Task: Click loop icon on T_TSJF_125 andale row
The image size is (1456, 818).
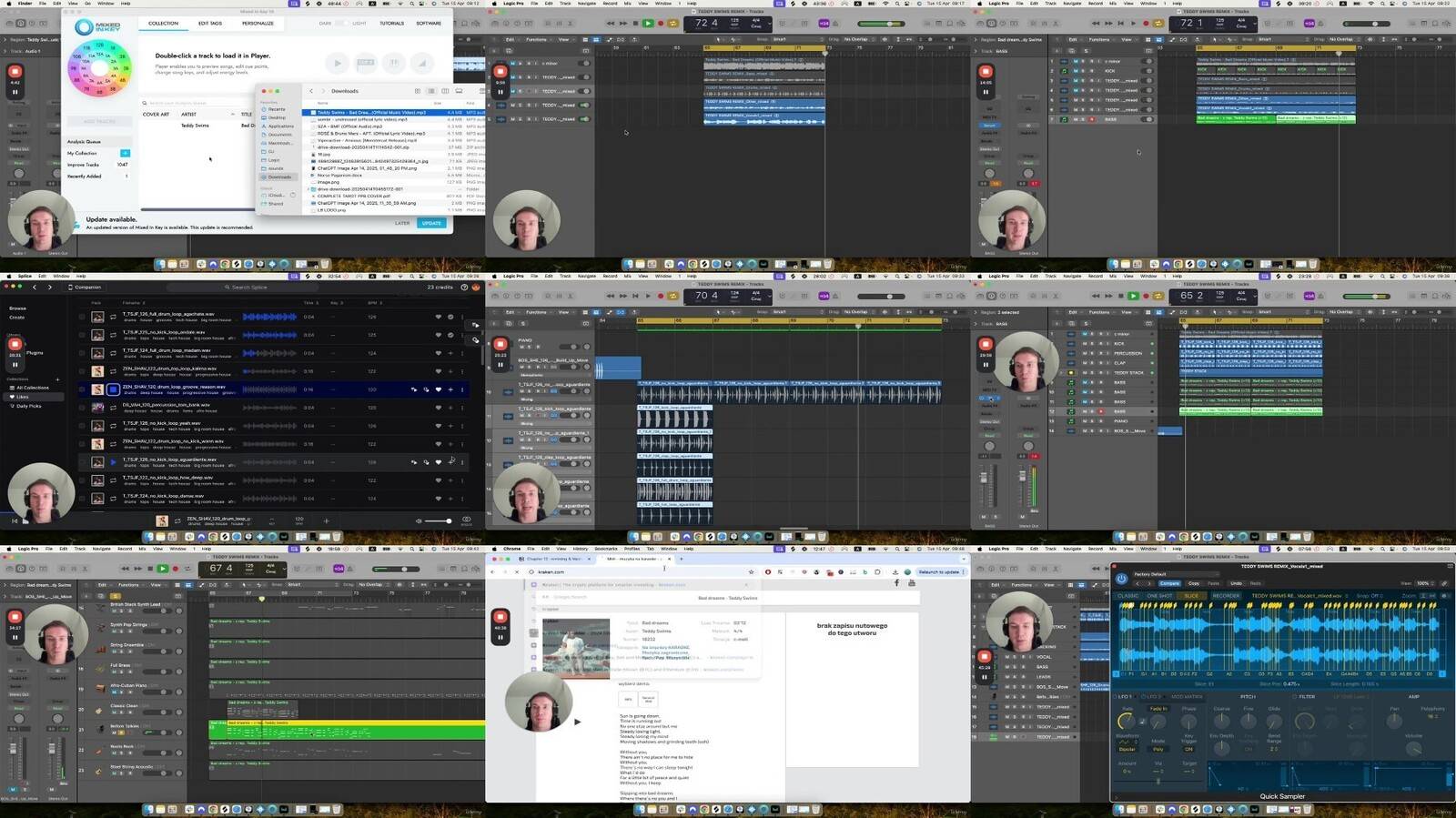Action: tap(113, 335)
